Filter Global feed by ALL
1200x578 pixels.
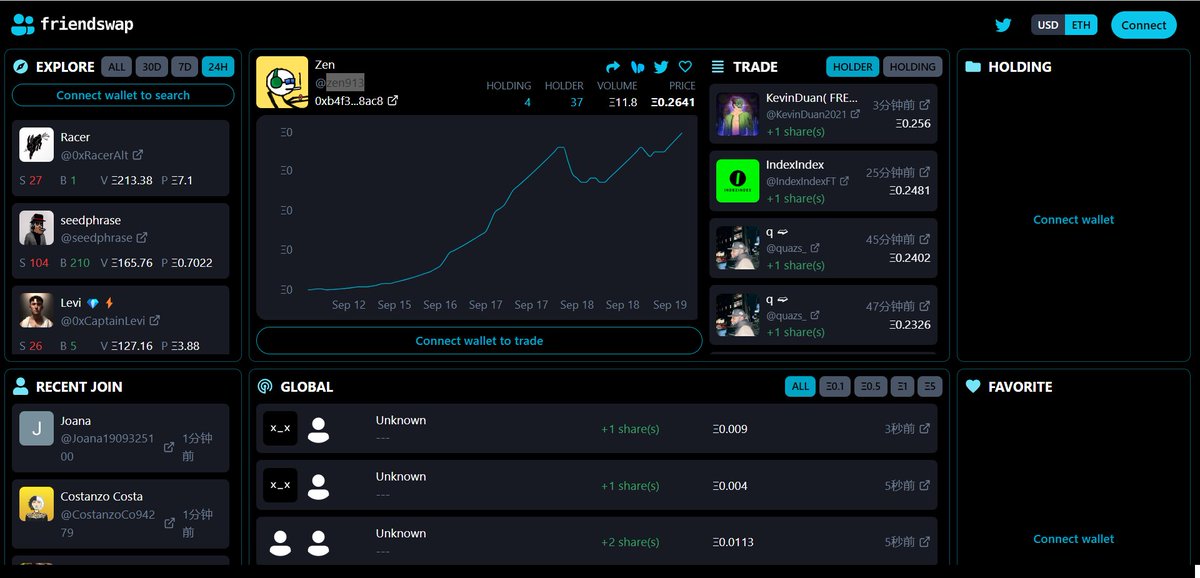pos(800,387)
